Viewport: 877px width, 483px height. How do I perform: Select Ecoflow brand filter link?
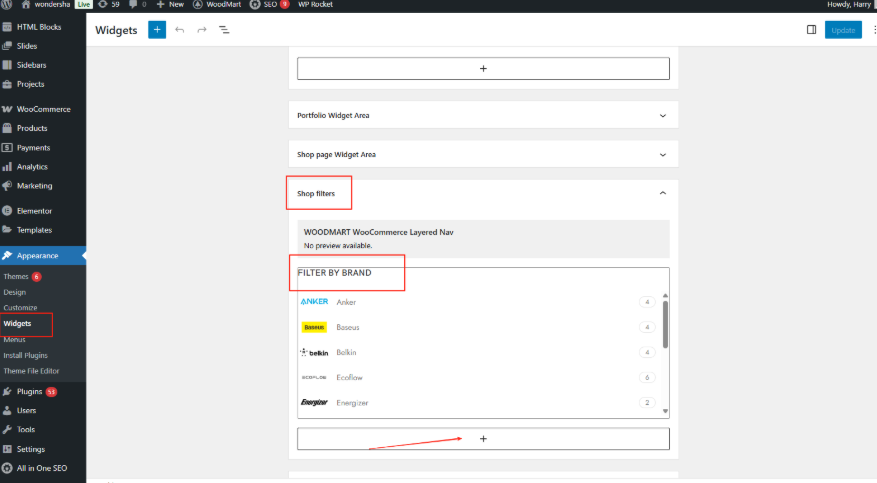349,378
